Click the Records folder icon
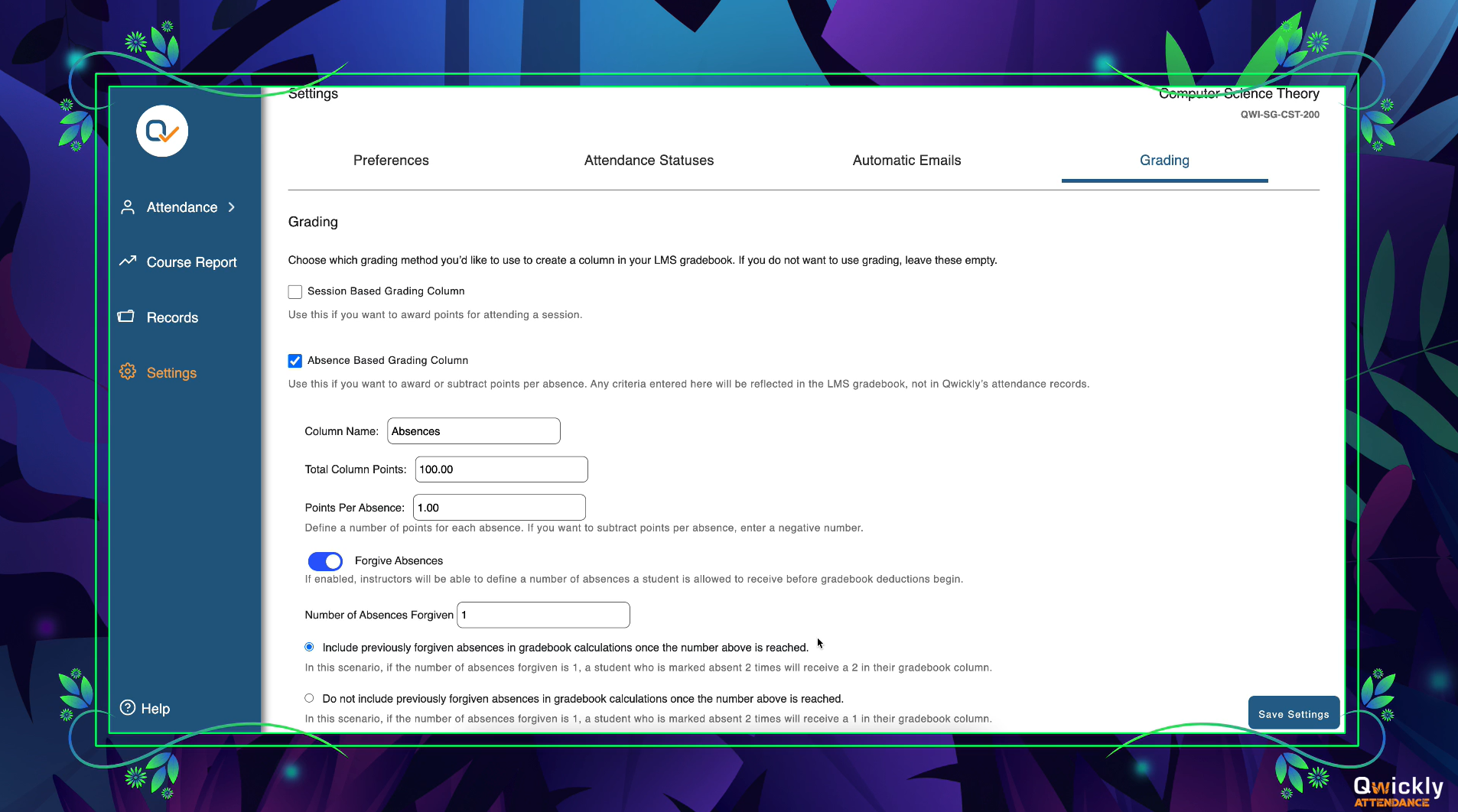The width and height of the screenshot is (1458, 812). click(126, 317)
